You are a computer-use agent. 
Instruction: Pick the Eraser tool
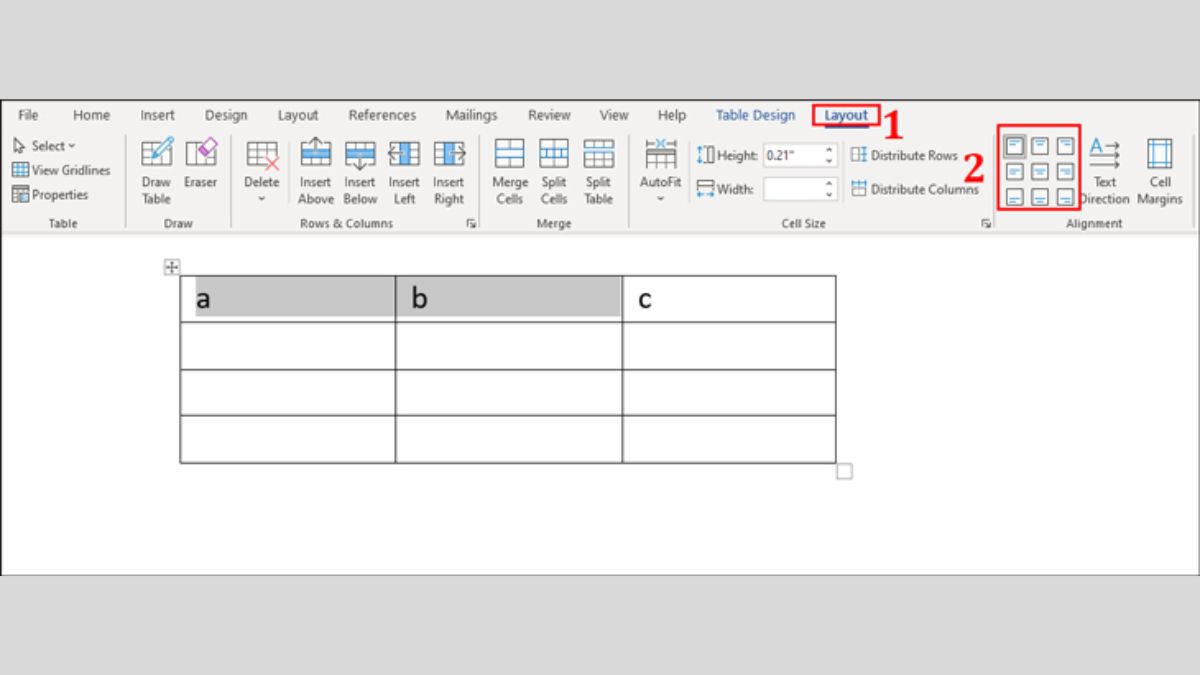coord(200,168)
